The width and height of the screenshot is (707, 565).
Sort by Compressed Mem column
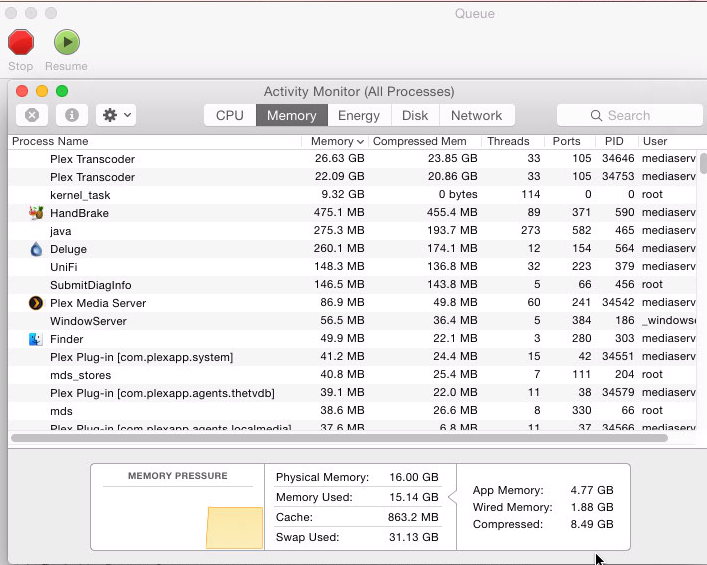425,141
